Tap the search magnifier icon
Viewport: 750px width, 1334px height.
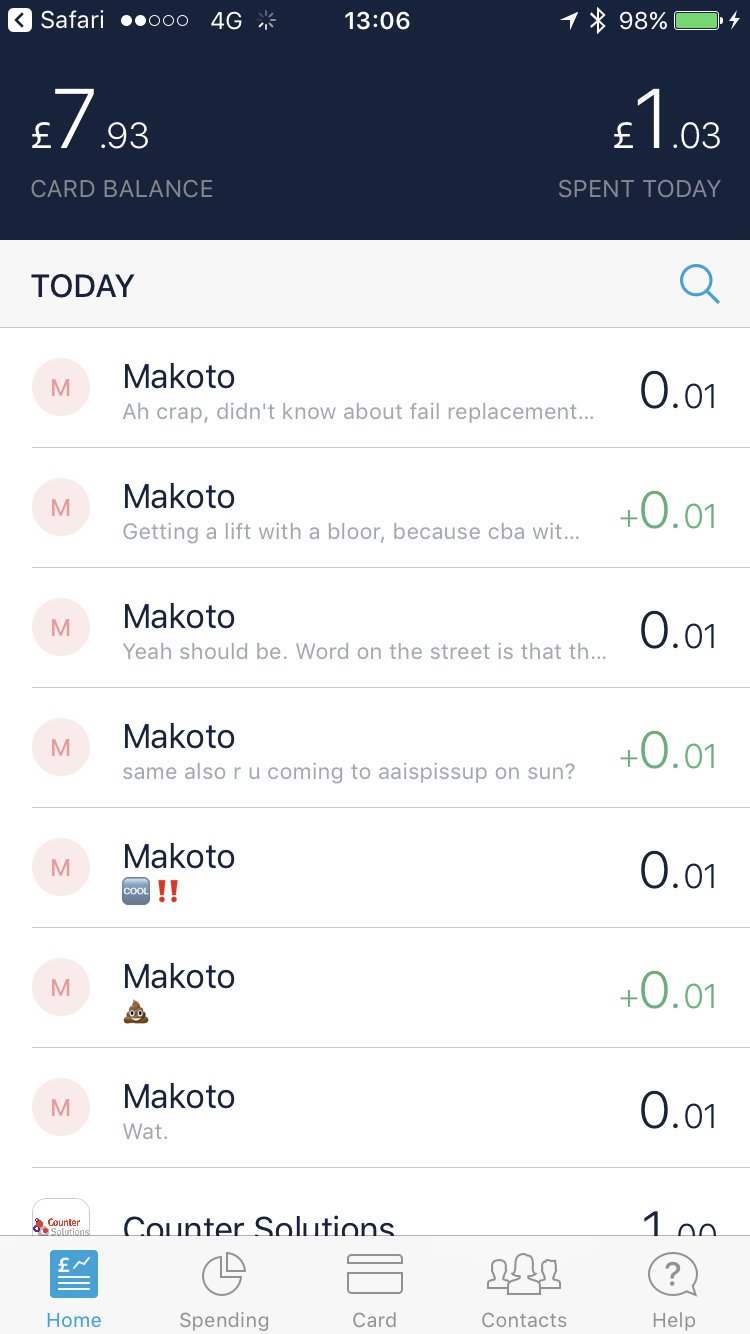(x=699, y=285)
